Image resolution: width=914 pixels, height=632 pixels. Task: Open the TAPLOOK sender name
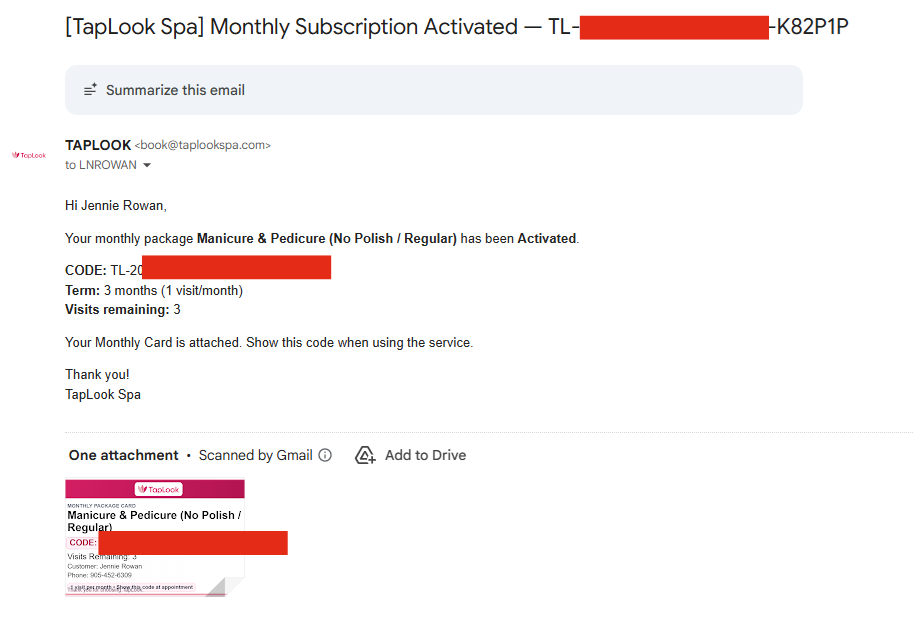pos(98,145)
